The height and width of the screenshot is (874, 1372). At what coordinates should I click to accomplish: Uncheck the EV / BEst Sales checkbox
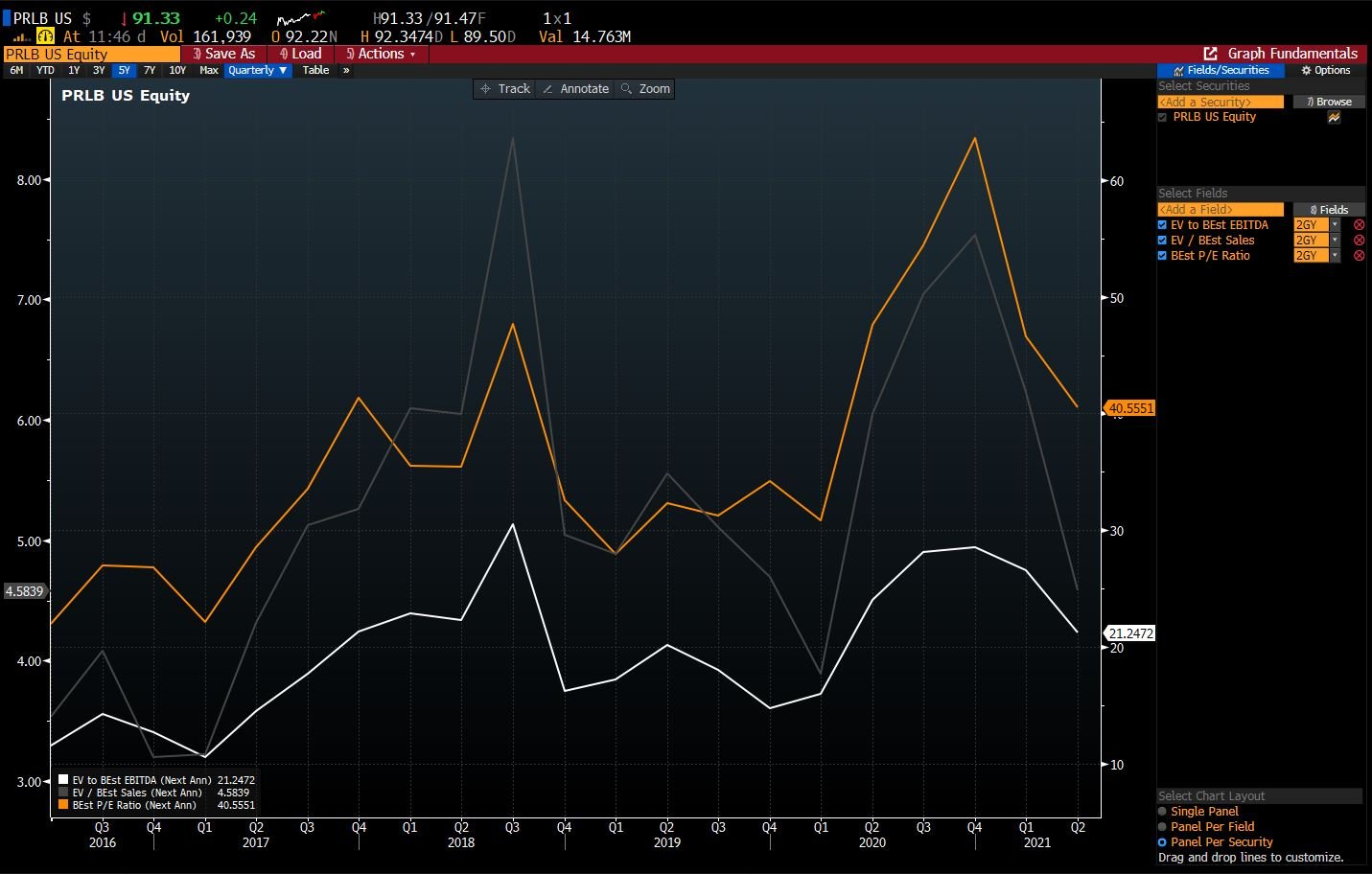pos(1162,241)
